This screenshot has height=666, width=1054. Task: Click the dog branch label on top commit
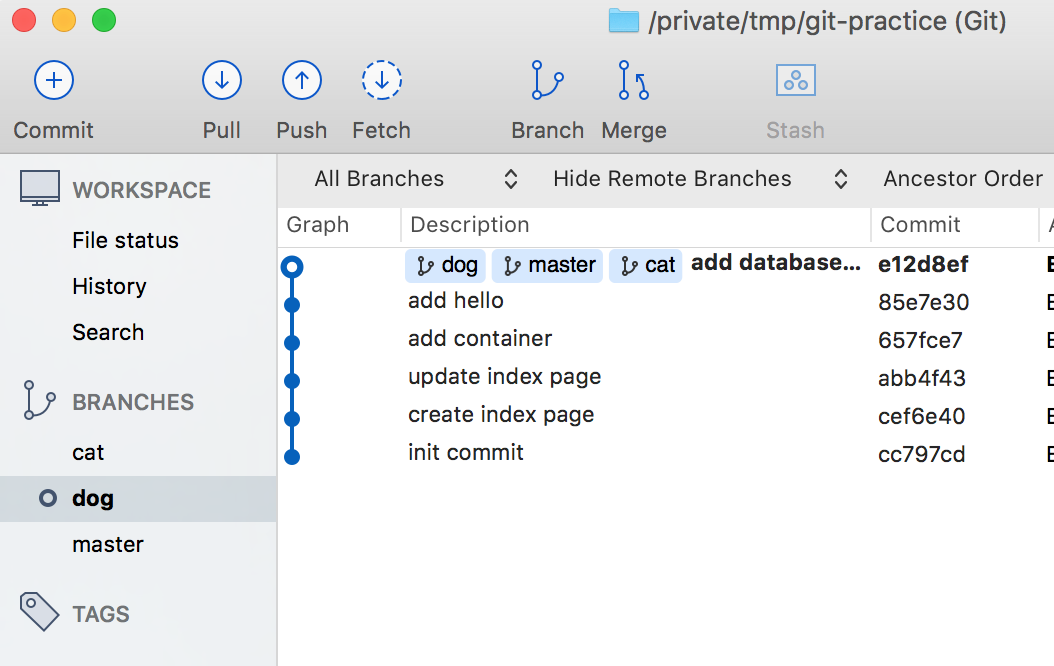[x=446, y=265]
